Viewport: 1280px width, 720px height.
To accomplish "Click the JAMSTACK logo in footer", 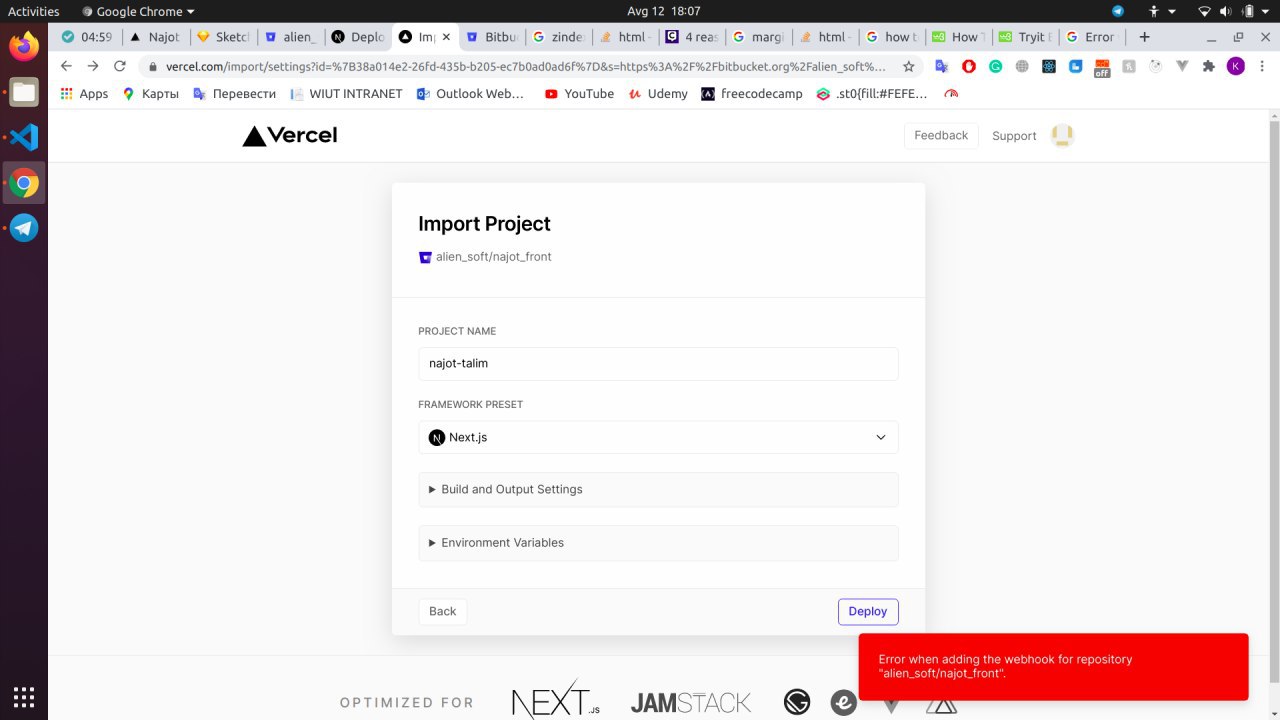I will (690, 703).
